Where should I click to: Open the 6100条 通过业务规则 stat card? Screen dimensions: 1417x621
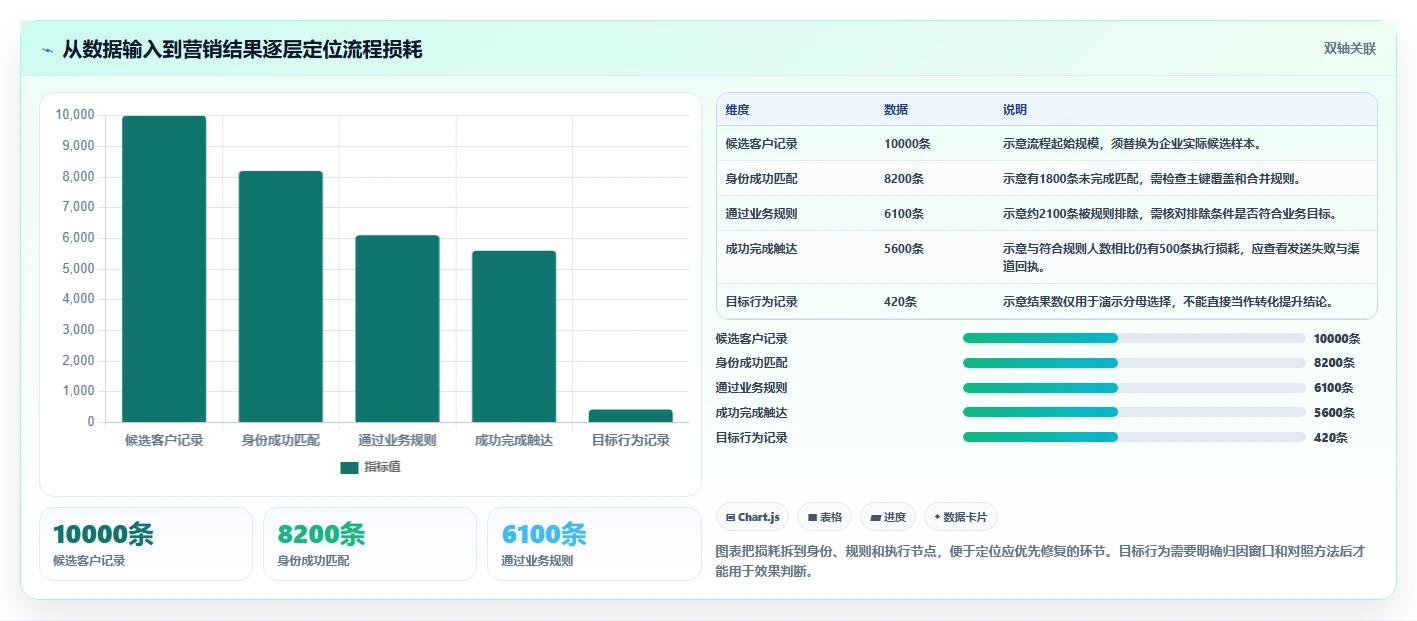pos(594,544)
